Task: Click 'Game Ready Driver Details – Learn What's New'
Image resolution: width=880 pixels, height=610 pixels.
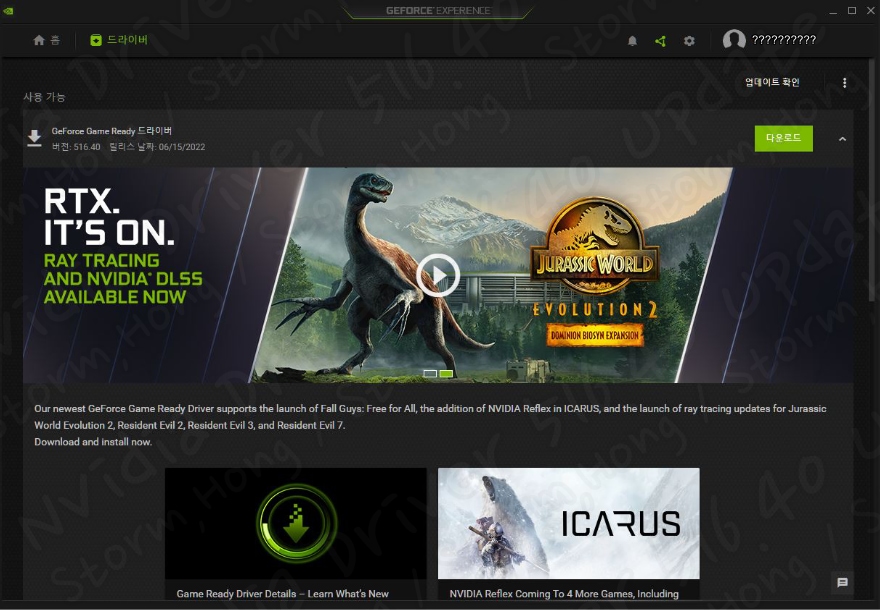Action: (282, 594)
